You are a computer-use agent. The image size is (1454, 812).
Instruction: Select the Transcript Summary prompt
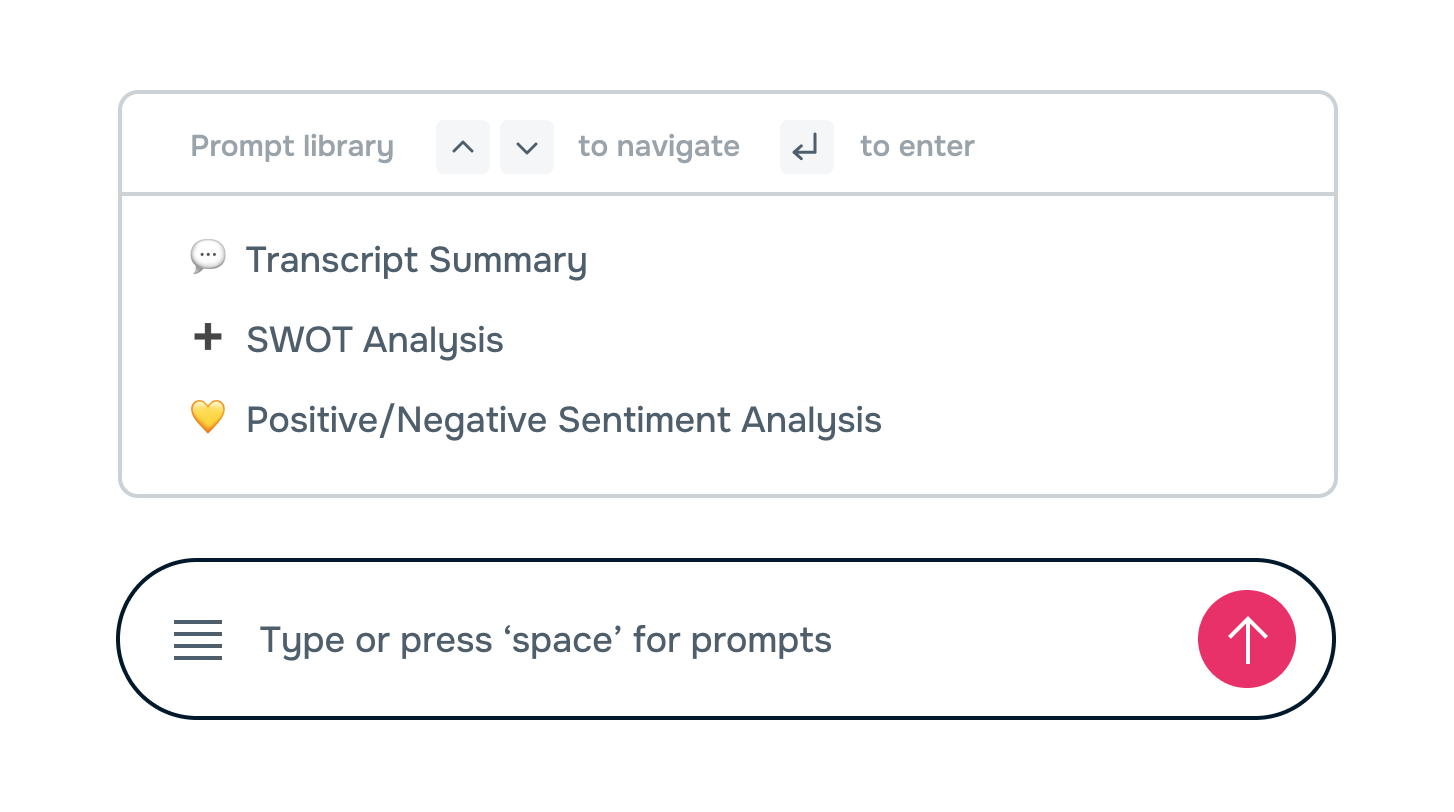click(416, 260)
